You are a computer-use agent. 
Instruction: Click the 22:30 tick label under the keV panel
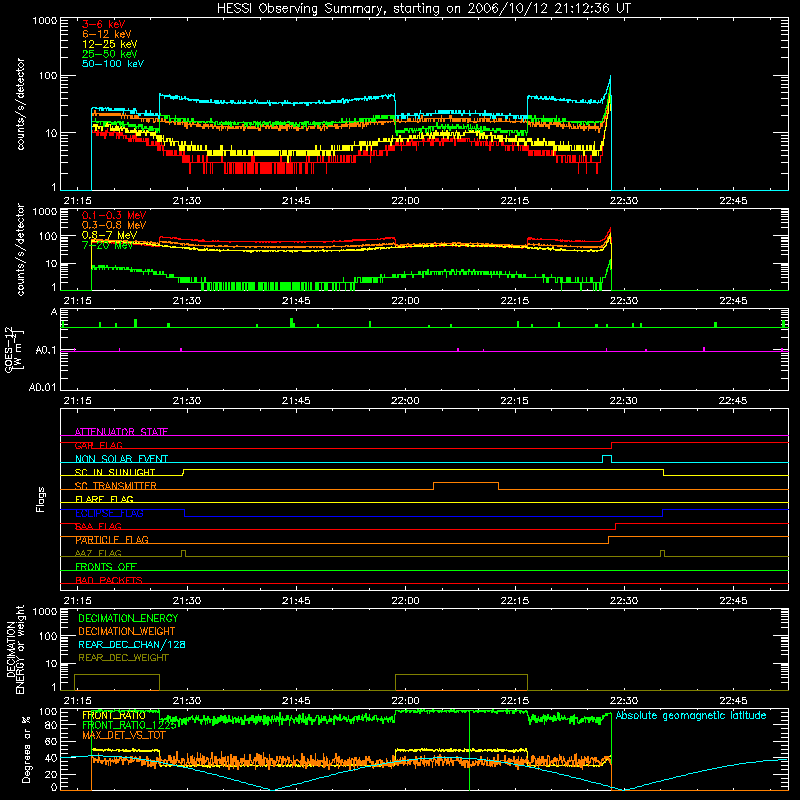(x=624, y=201)
